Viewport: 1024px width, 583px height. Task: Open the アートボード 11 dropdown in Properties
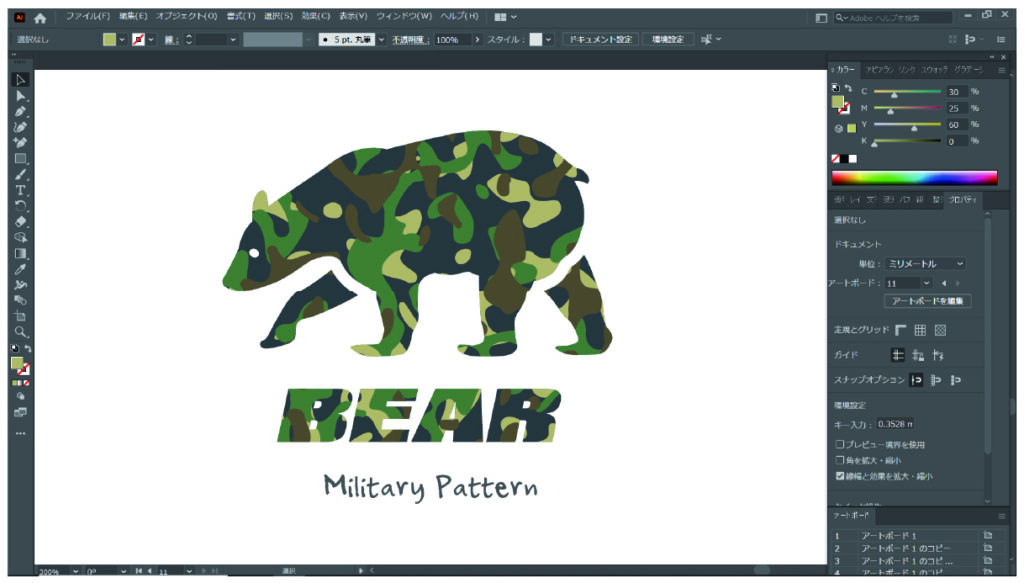pos(926,283)
